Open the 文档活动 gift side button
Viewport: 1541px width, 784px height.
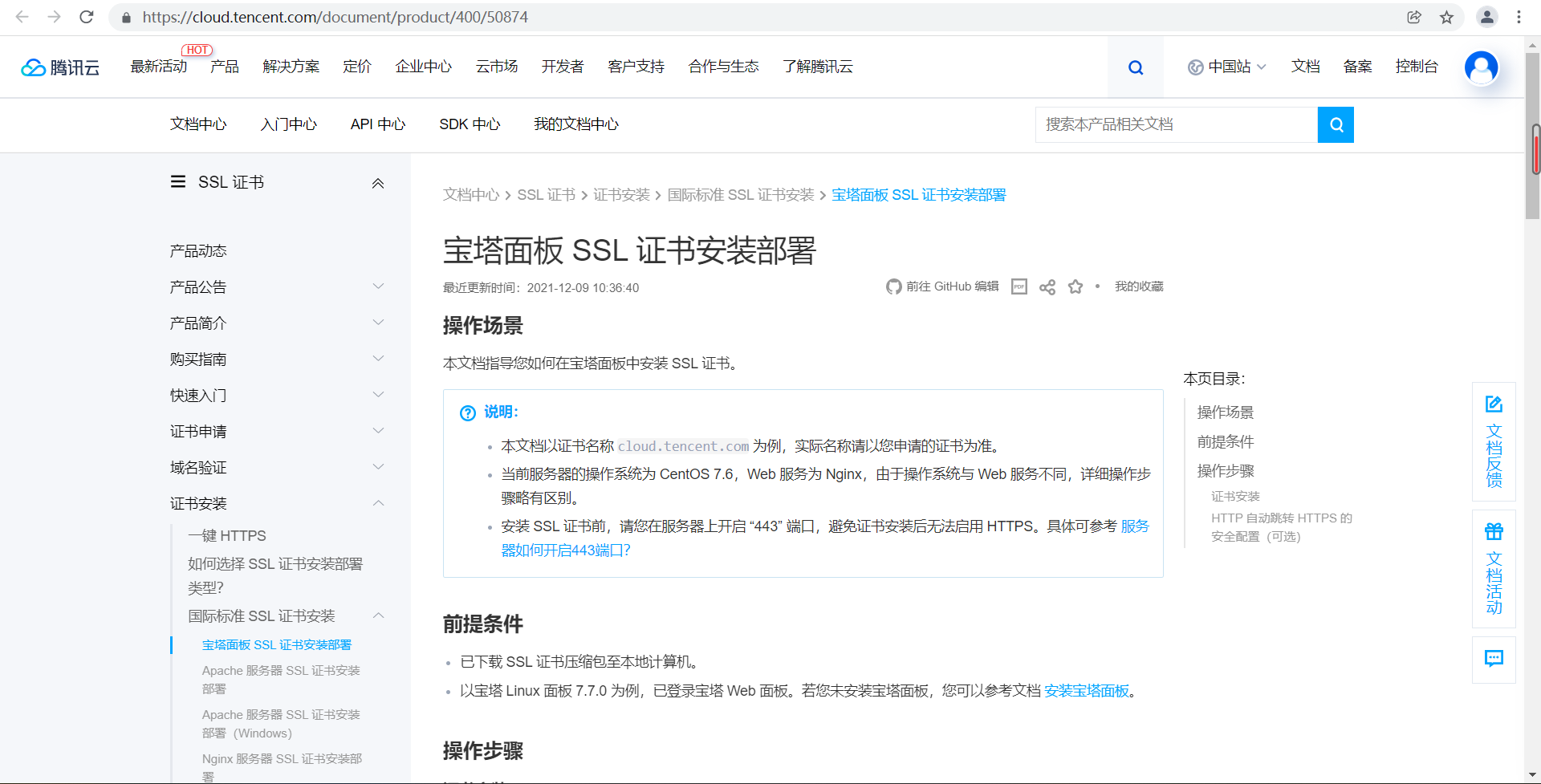click(1494, 569)
